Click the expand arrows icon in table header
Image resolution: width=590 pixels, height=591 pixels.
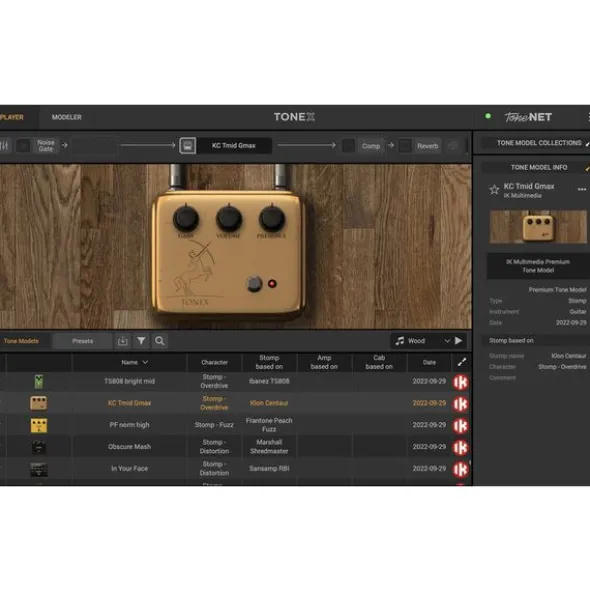click(462, 362)
